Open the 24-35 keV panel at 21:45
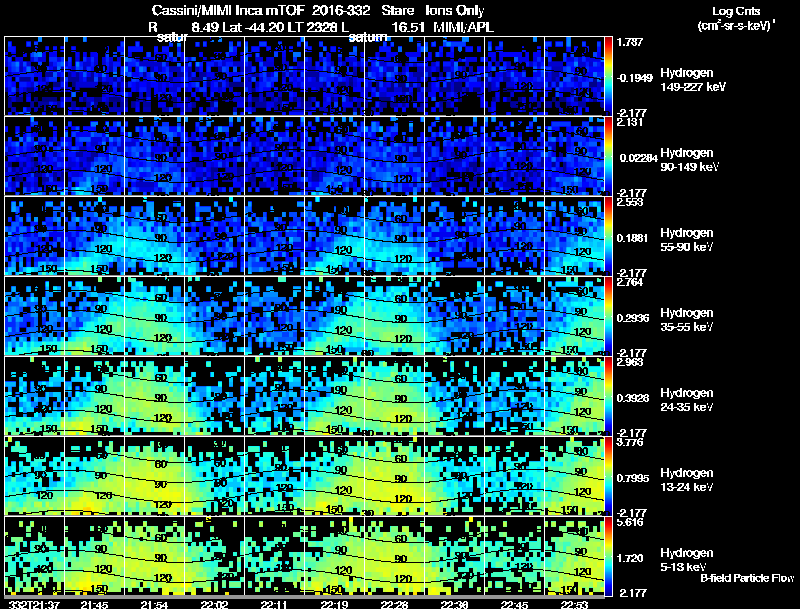Viewport: 800px width, 609px height. pos(94,396)
